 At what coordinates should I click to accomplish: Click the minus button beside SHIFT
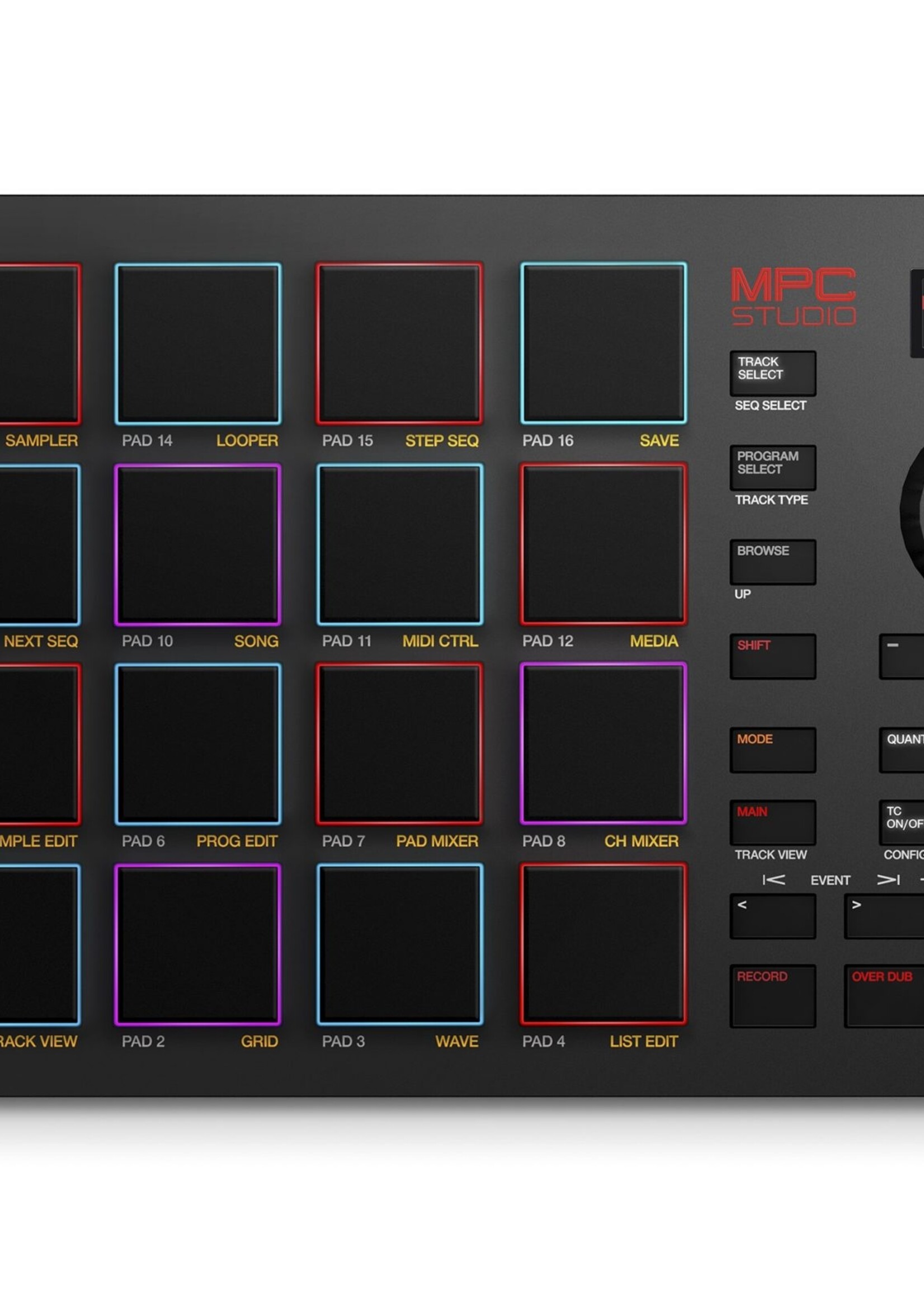pyautogui.click(x=902, y=657)
